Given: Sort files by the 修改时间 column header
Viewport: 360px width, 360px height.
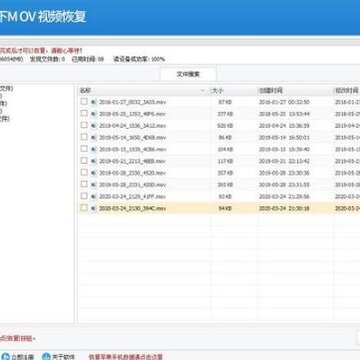Looking at the screenshot, I should click(347, 91).
